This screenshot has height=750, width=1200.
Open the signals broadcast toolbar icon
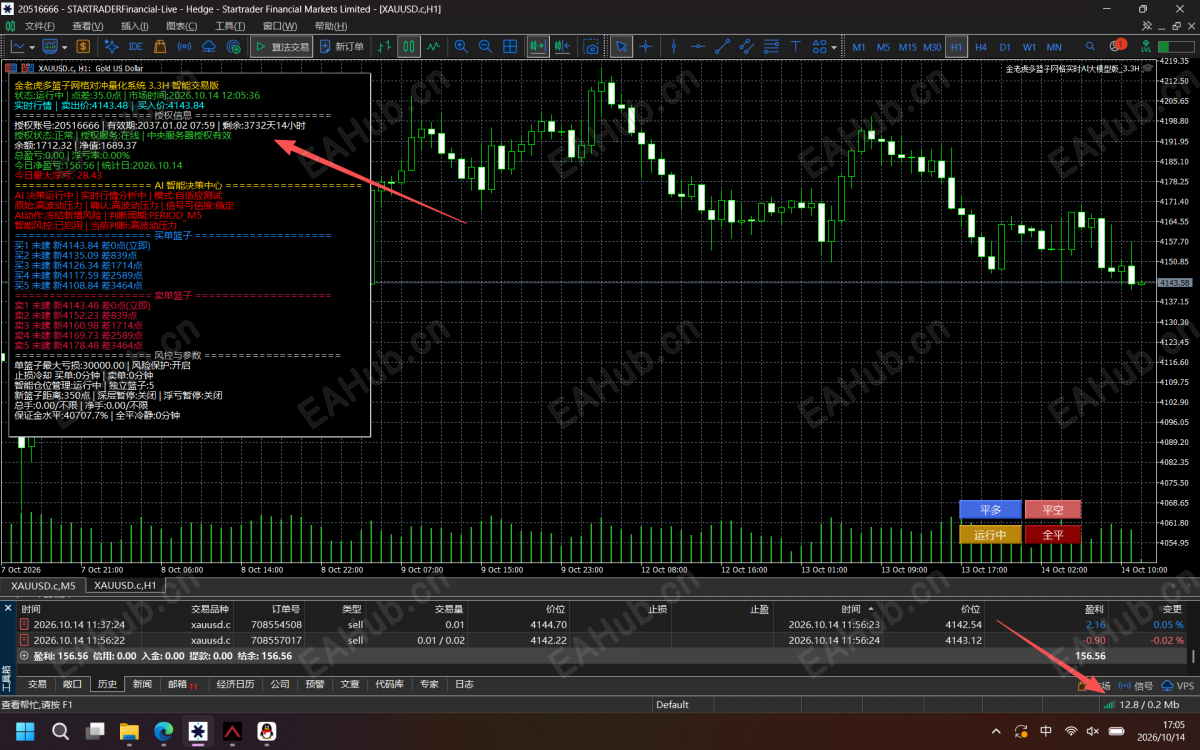coord(184,46)
